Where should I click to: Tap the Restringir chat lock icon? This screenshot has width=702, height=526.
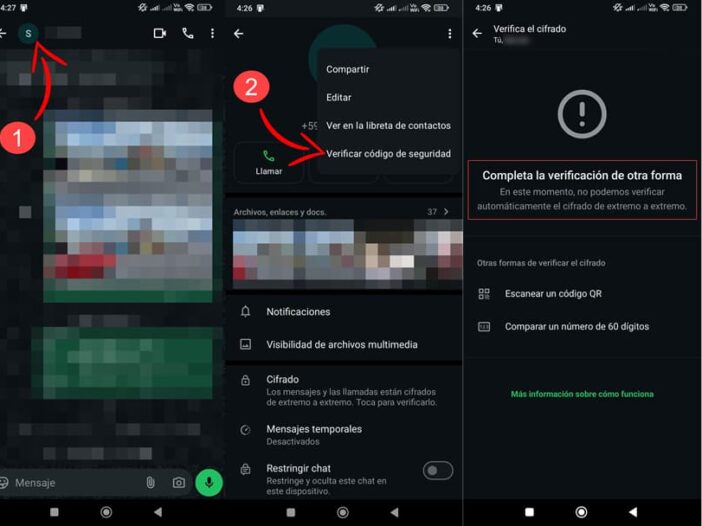point(245,469)
